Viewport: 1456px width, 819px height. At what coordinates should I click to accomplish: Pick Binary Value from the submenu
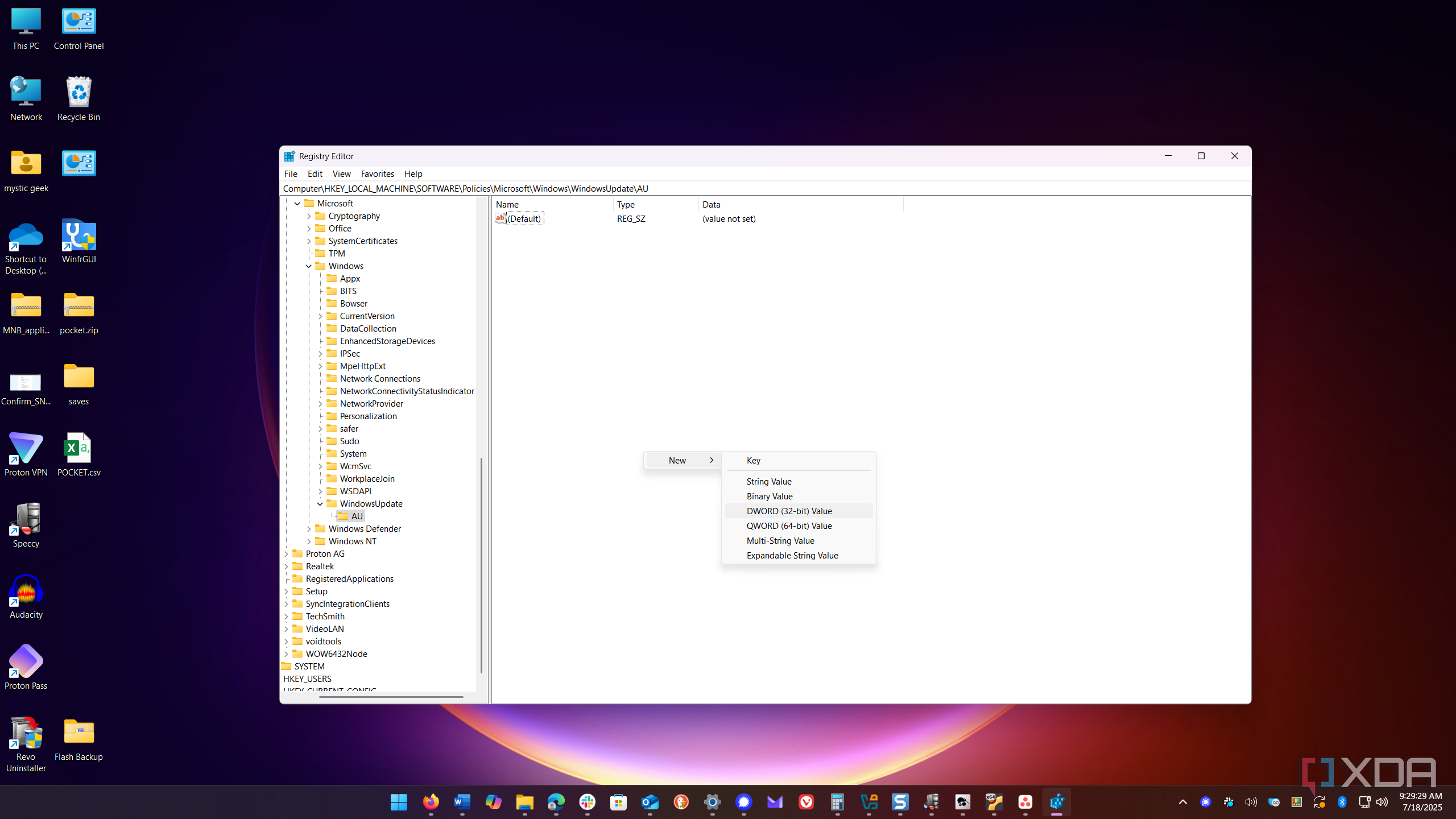pyautogui.click(x=799, y=496)
